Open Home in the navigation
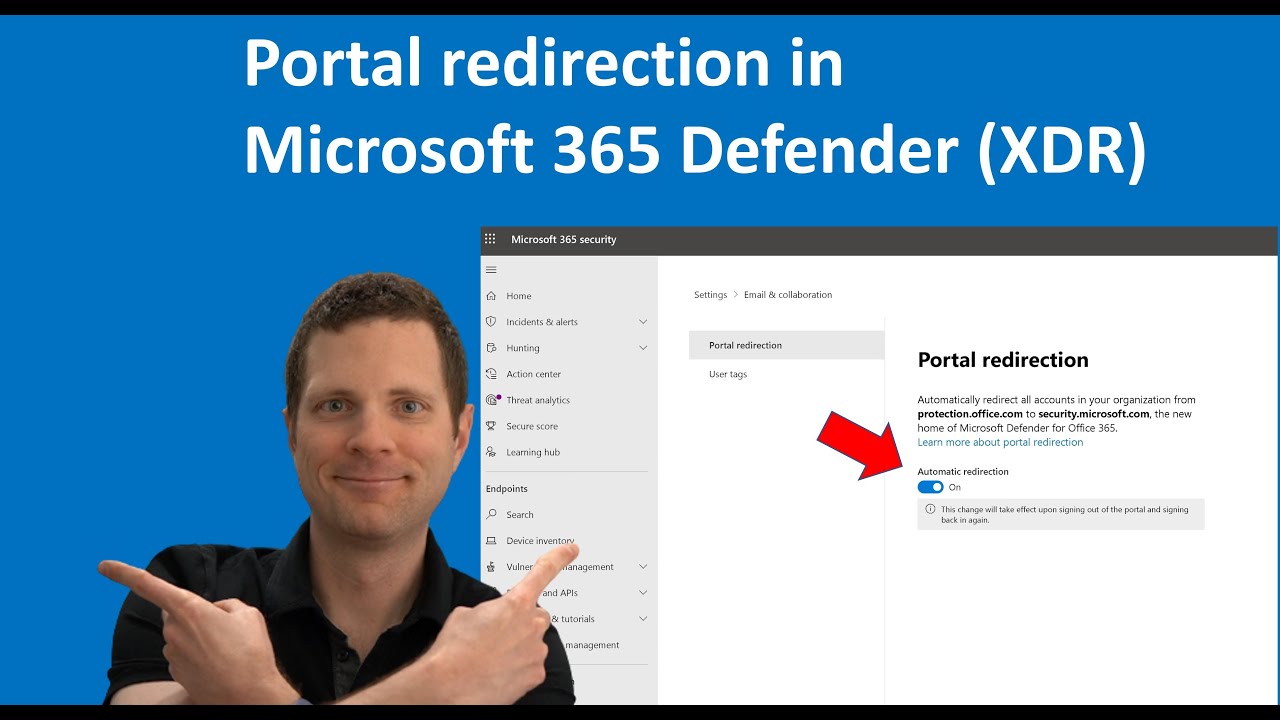The height and width of the screenshot is (720, 1280). 519,296
